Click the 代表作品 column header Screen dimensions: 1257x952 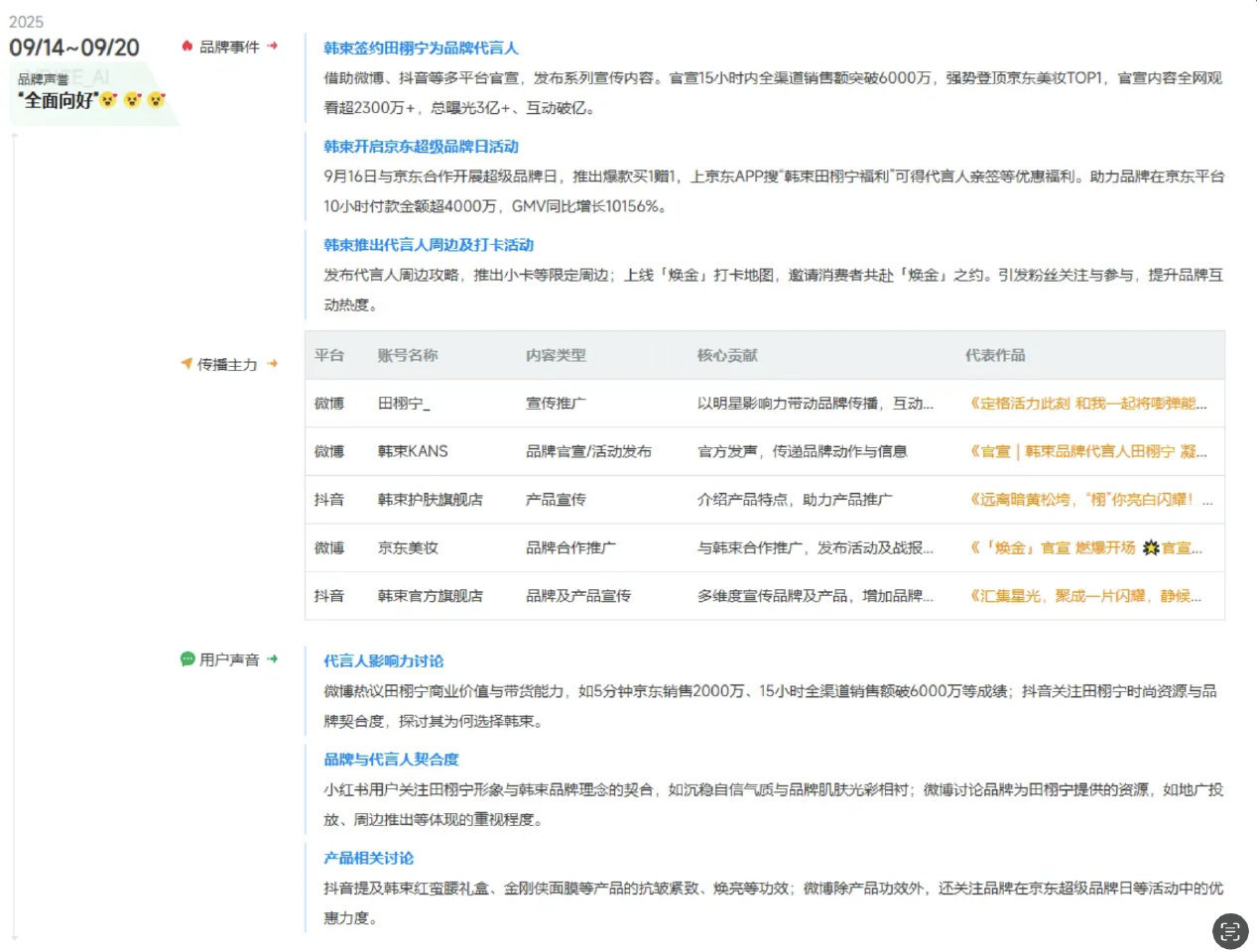click(x=995, y=355)
